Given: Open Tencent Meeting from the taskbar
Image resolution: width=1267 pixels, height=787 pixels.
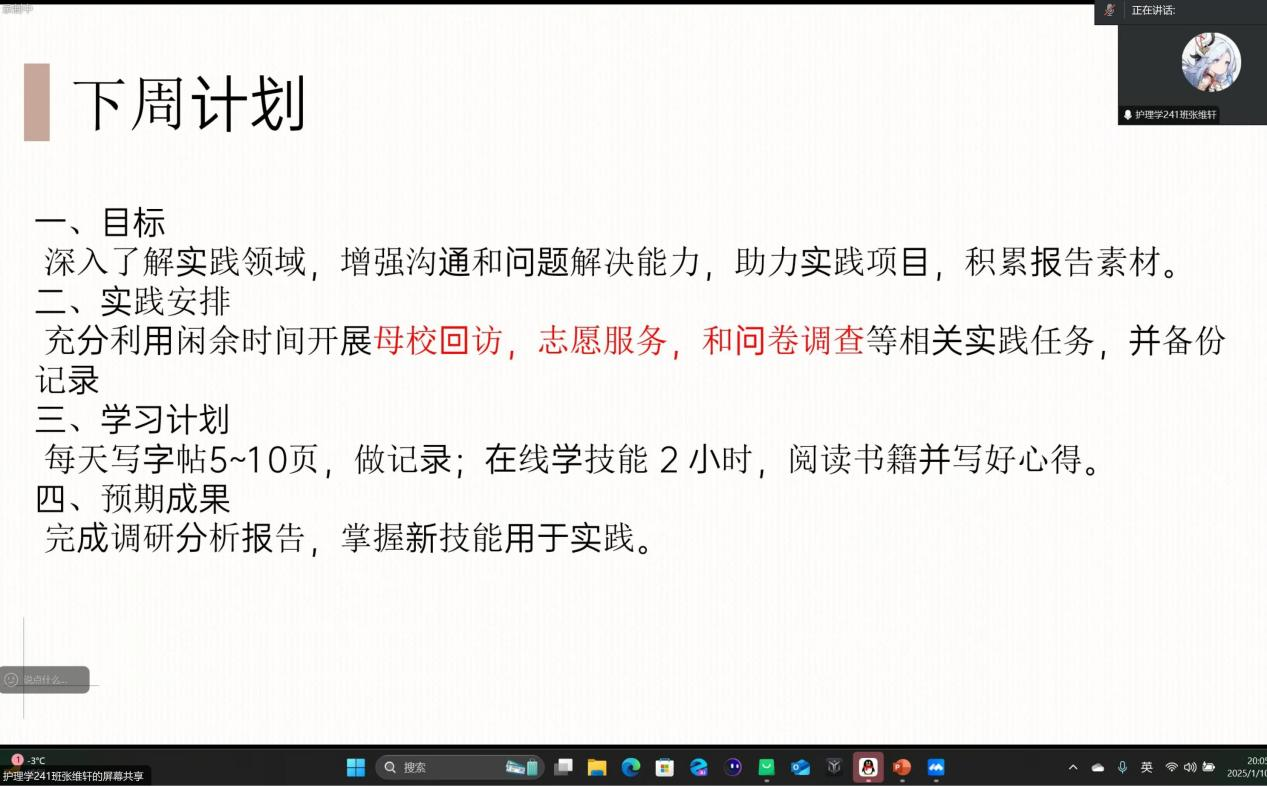Looking at the screenshot, I should pyautogui.click(x=936, y=767).
